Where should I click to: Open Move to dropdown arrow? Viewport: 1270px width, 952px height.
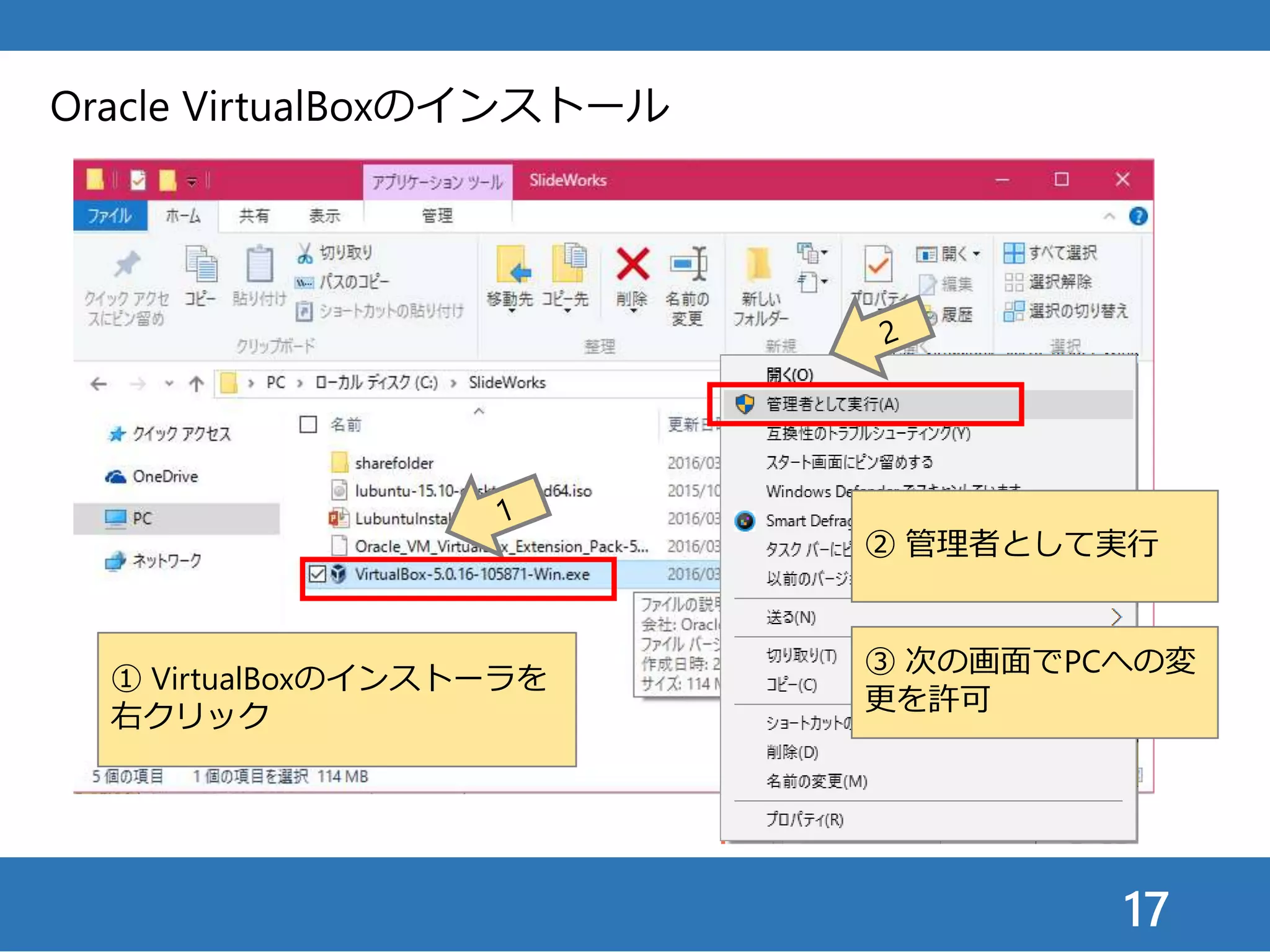pyautogui.click(x=512, y=311)
